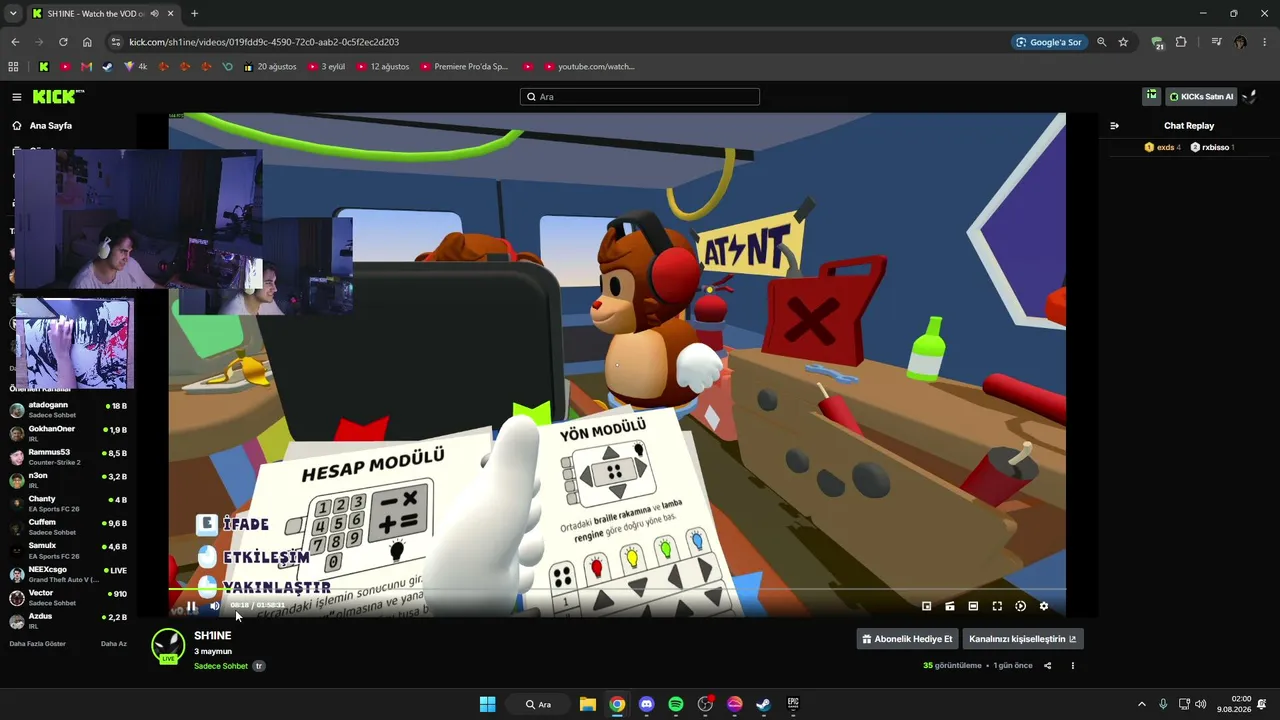Open the media control icon in Chrome
The width and height of the screenshot is (1280, 720).
[x=1216, y=42]
